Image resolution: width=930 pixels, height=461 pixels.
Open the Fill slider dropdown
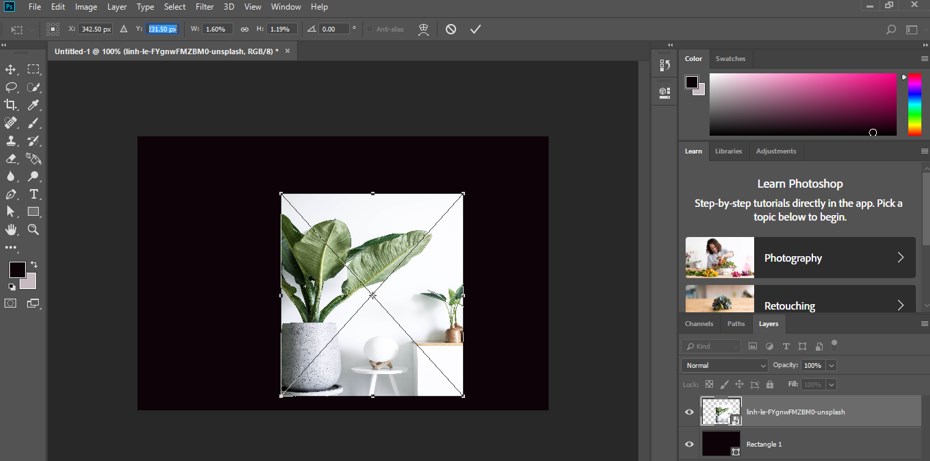point(832,384)
